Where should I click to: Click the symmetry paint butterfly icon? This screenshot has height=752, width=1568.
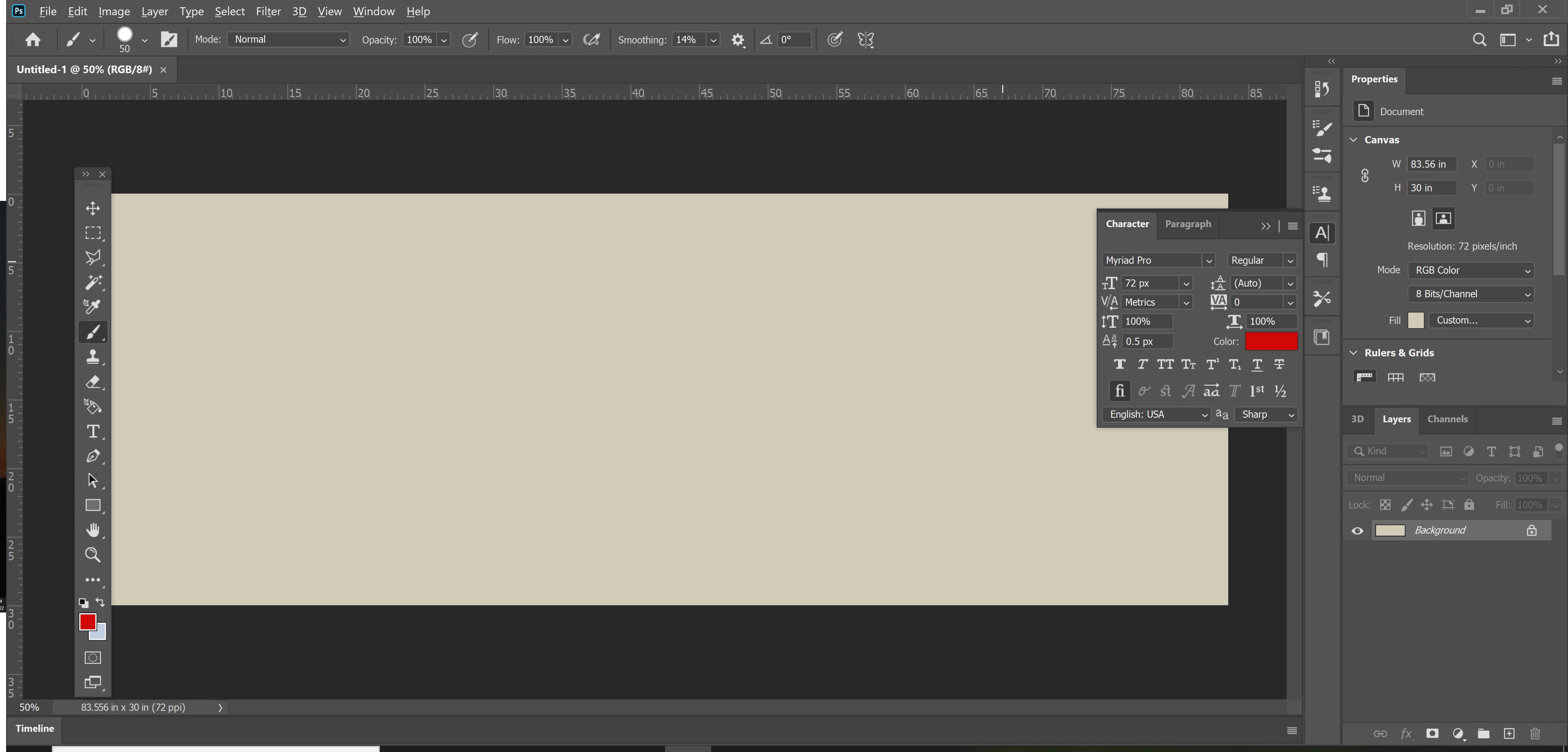[866, 40]
